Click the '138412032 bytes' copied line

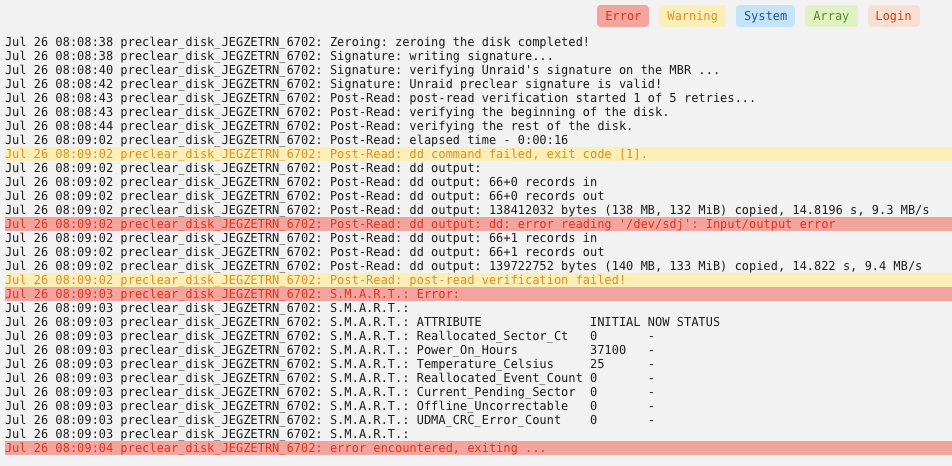point(468,210)
